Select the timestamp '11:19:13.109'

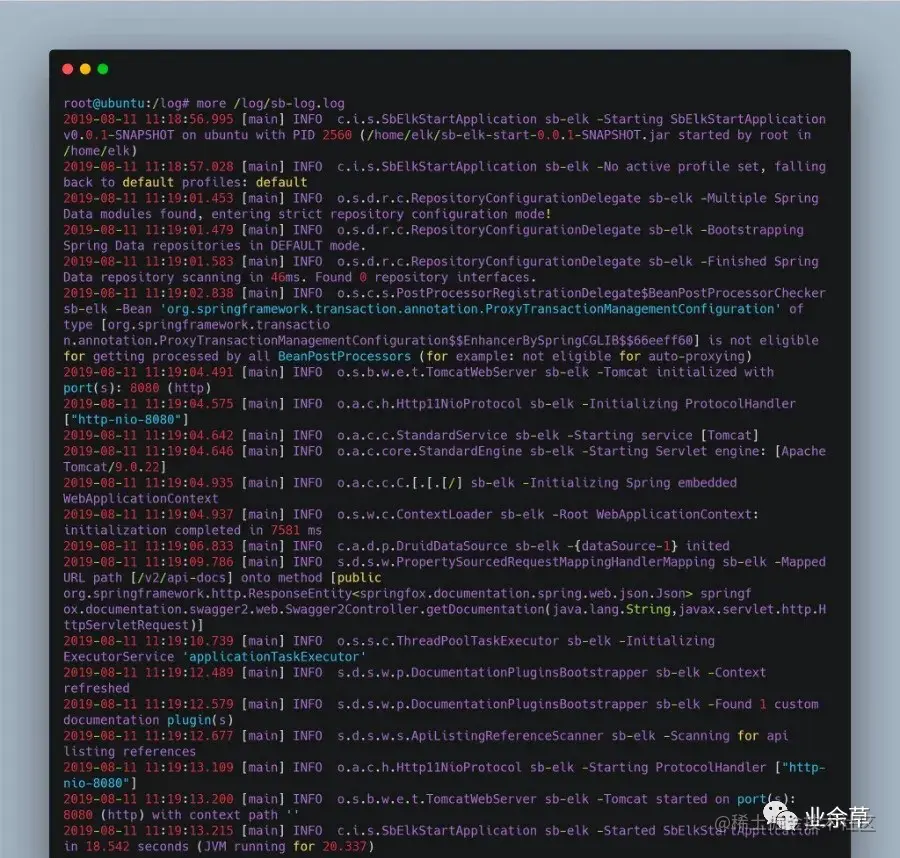[x=189, y=767]
